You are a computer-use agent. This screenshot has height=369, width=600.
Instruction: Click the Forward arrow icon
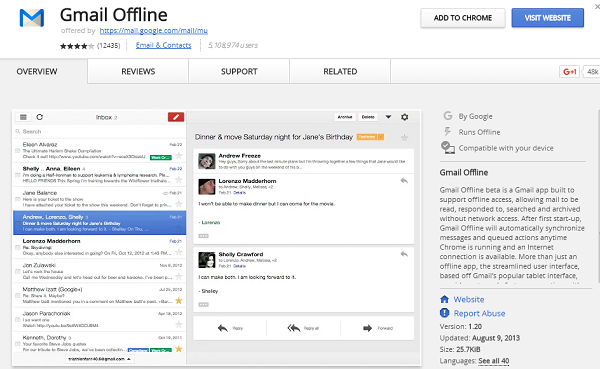click(x=367, y=328)
